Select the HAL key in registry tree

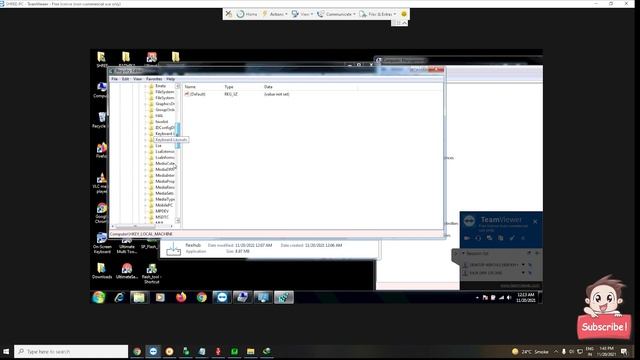tap(156, 116)
